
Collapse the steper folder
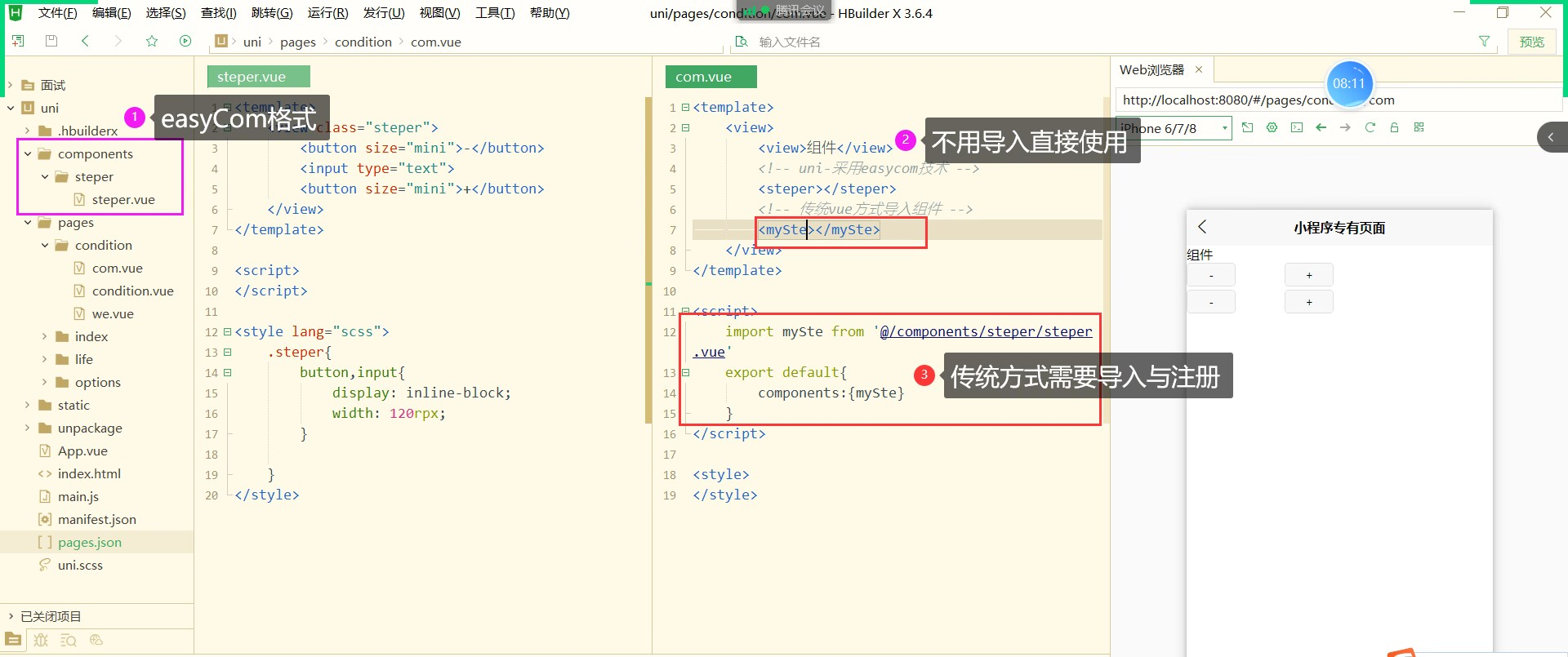(45, 176)
